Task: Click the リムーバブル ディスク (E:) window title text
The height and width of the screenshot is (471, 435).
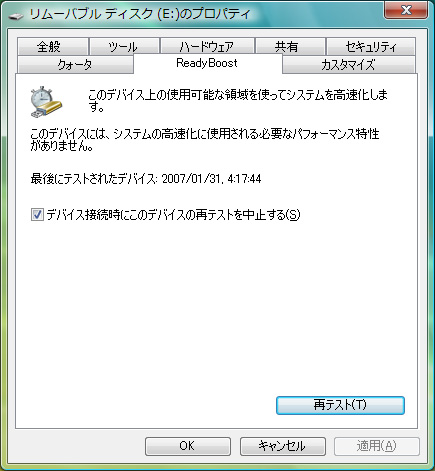Action: (140, 14)
